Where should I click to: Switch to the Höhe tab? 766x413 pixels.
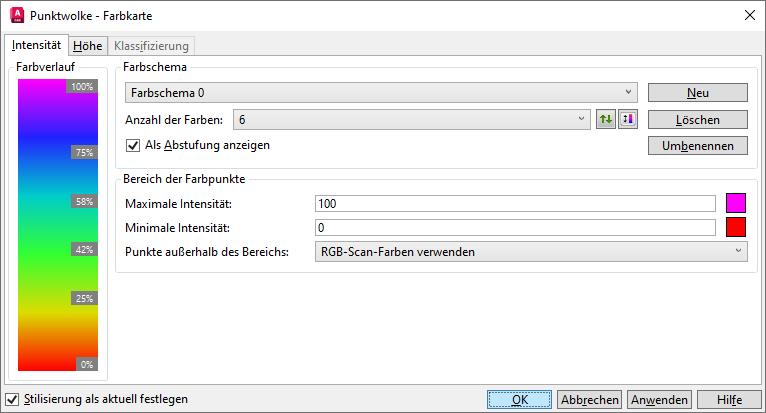(x=87, y=46)
